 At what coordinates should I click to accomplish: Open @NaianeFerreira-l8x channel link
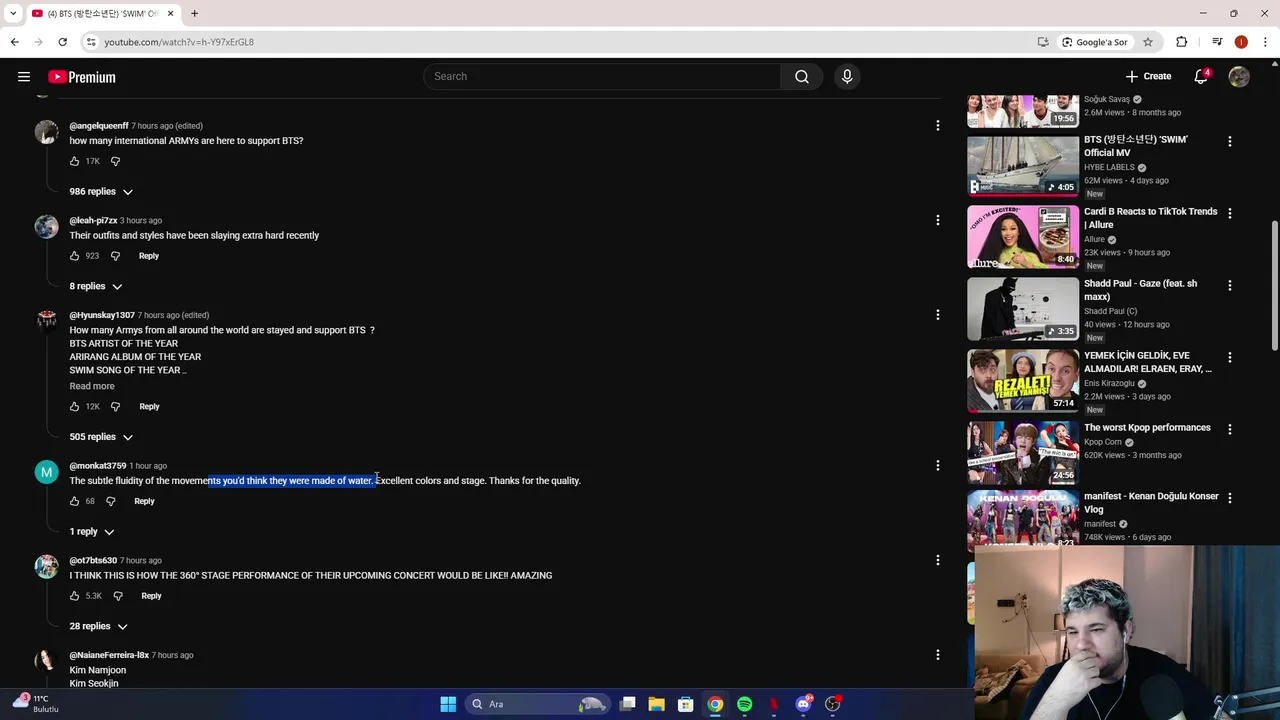point(109,655)
